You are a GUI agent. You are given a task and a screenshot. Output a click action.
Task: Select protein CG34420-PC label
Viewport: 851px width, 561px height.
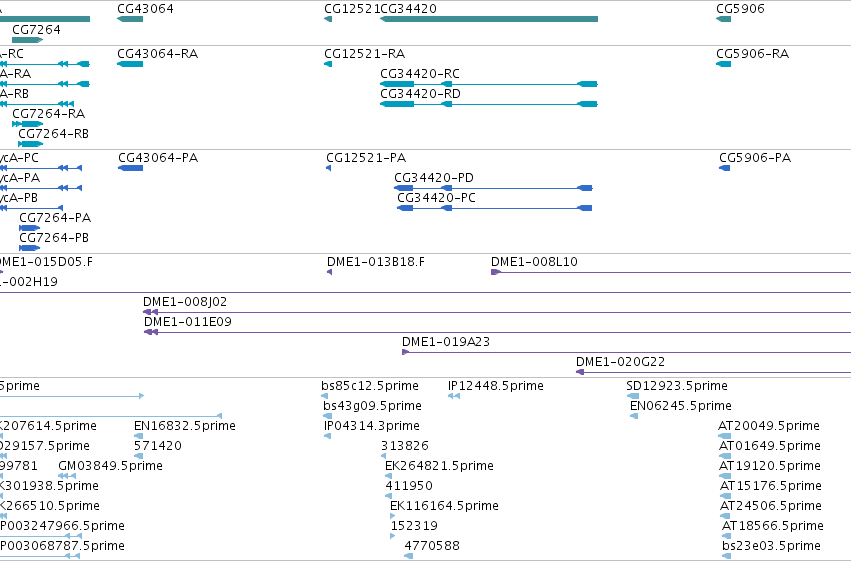point(436,198)
